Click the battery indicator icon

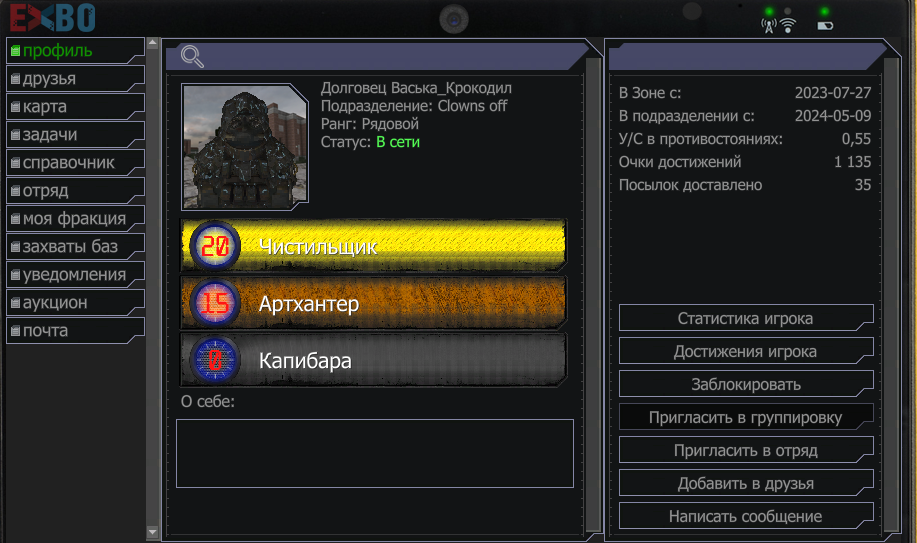825,26
